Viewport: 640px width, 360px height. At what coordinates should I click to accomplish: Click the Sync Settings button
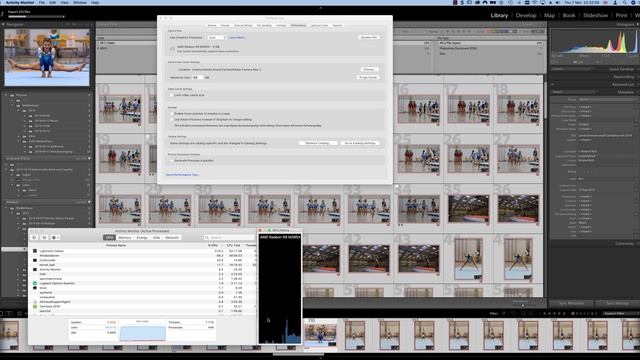pos(617,303)
